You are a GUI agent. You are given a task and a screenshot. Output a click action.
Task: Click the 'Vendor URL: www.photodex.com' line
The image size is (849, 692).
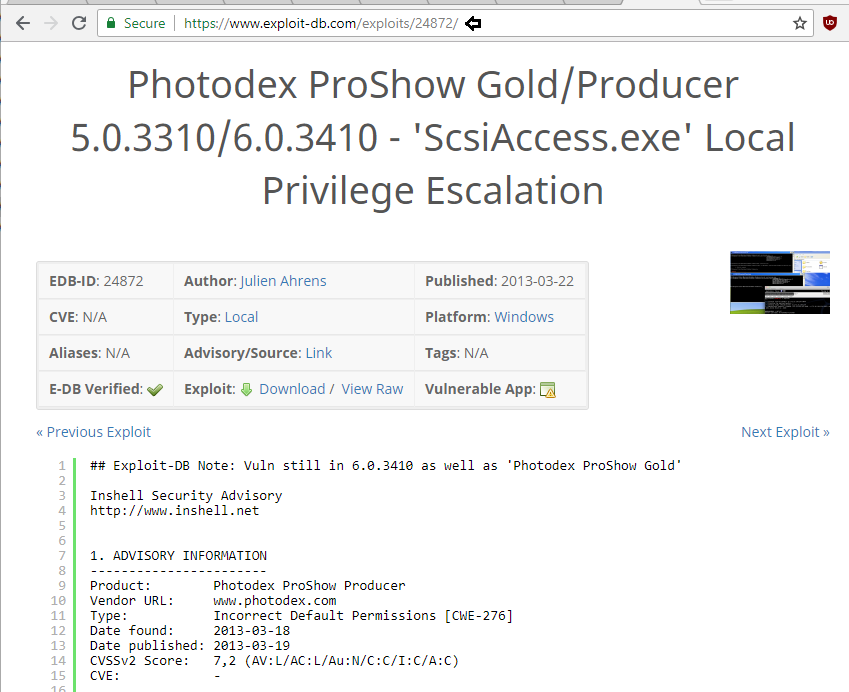pyautogui.click(x=213, y=600)
